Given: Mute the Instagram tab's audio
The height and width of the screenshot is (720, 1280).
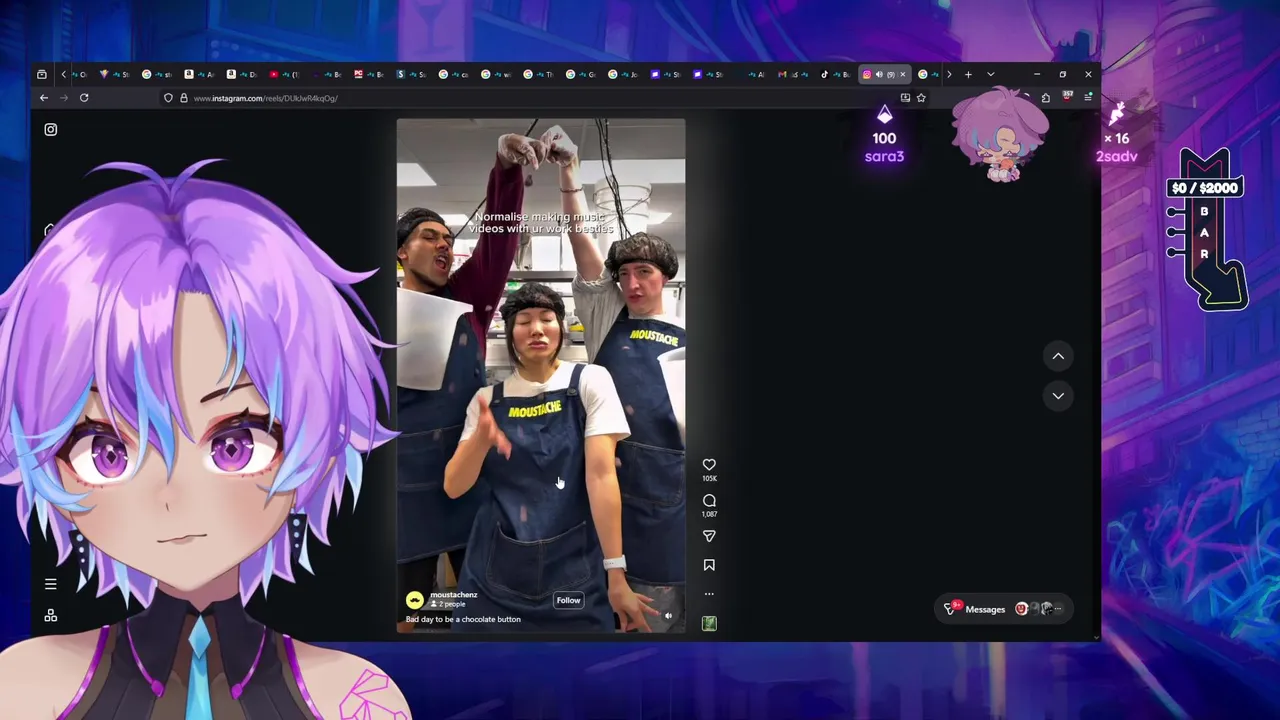Looking at the screenshot, I should [x=879, y=74].
